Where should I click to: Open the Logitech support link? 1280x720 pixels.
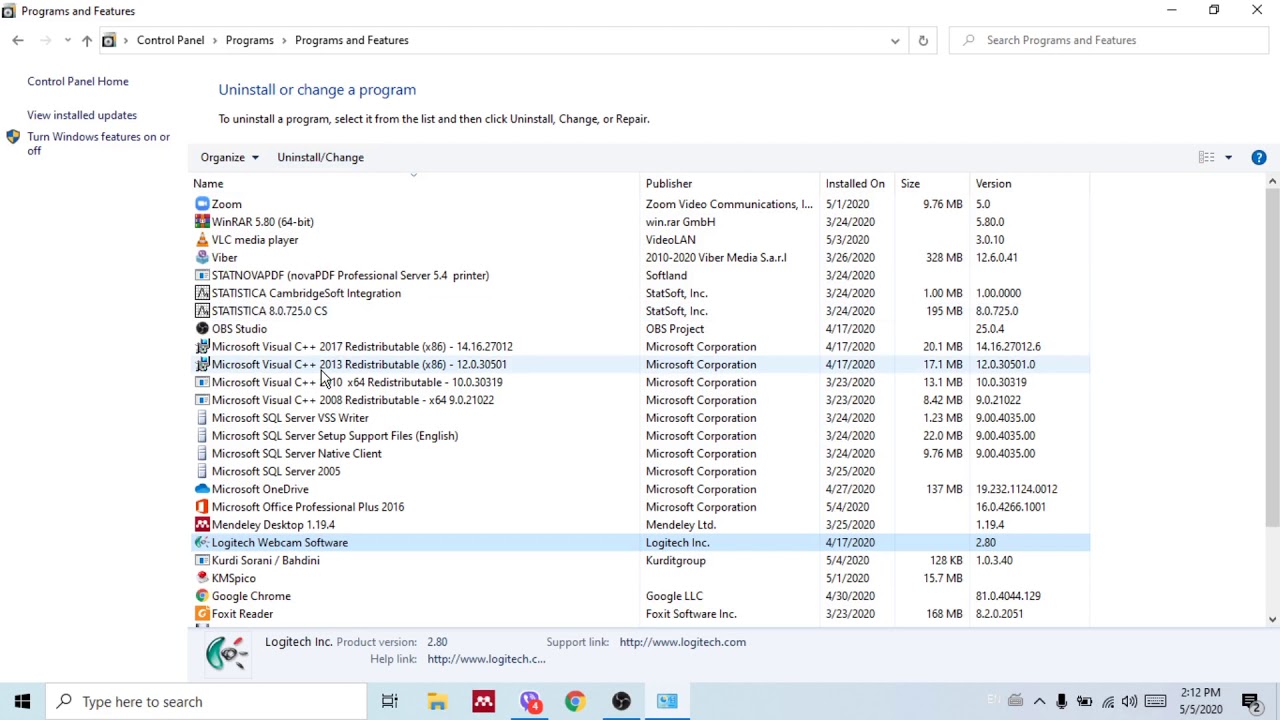[682, 642]
